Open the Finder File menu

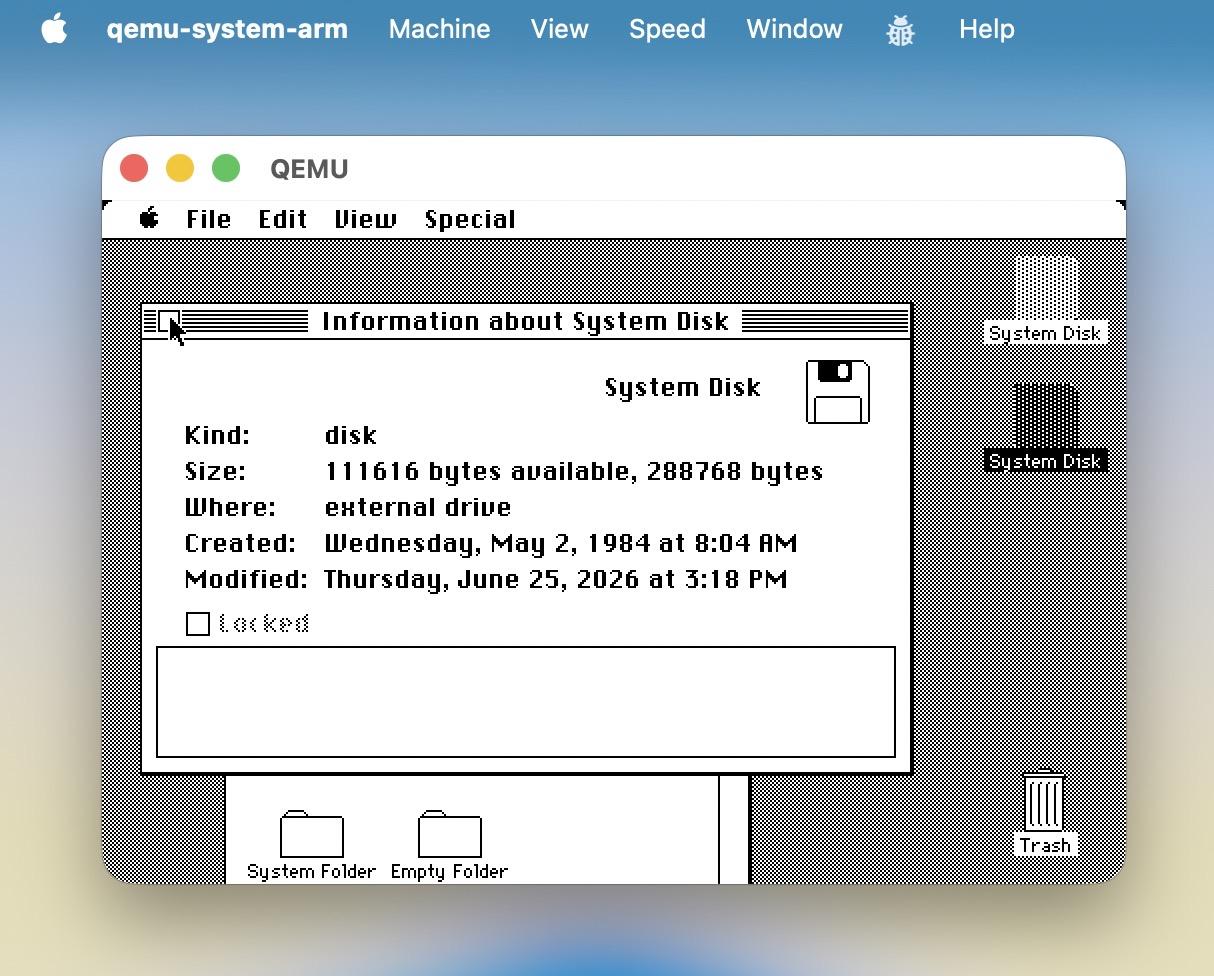[208, 220]
